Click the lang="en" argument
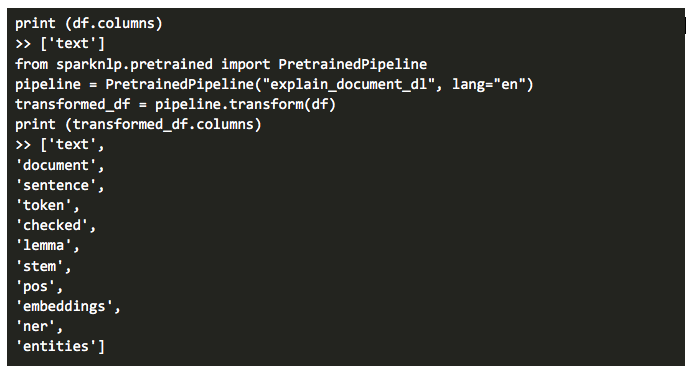Viewport: 696px width, 374px height. (x=489, y=84)
